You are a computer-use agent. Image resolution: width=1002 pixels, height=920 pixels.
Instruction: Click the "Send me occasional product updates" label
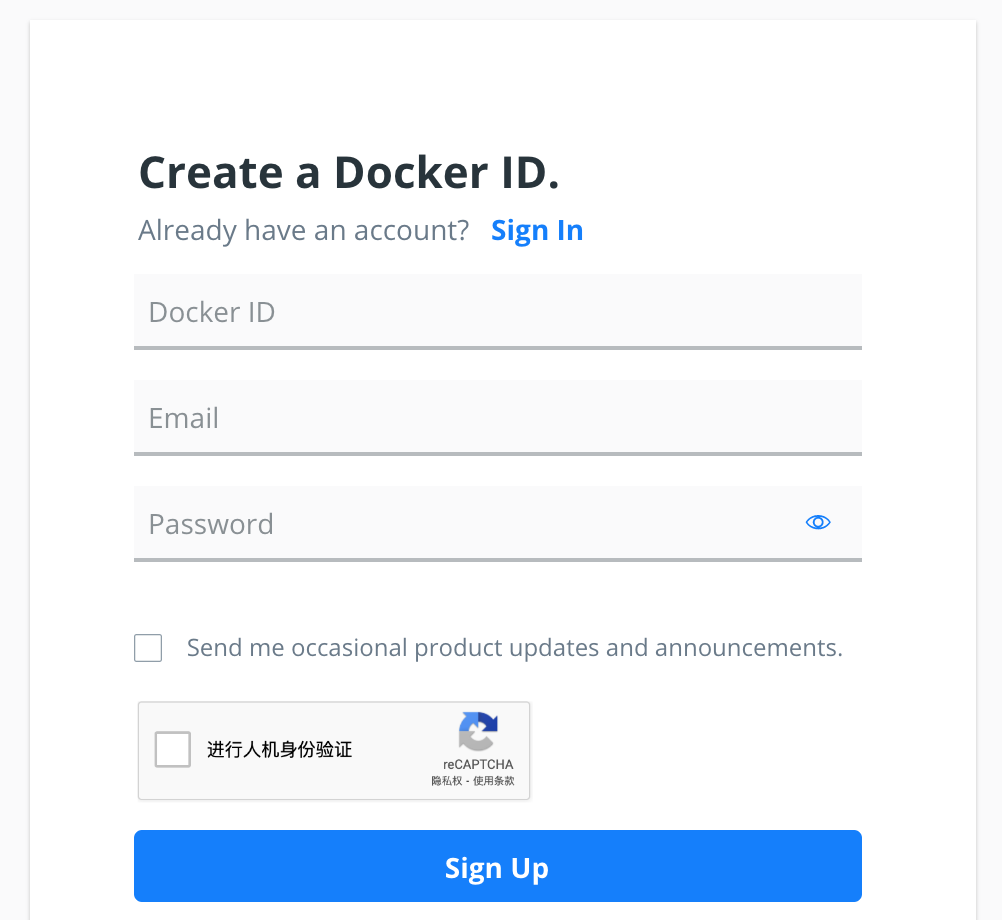[514, 648]
